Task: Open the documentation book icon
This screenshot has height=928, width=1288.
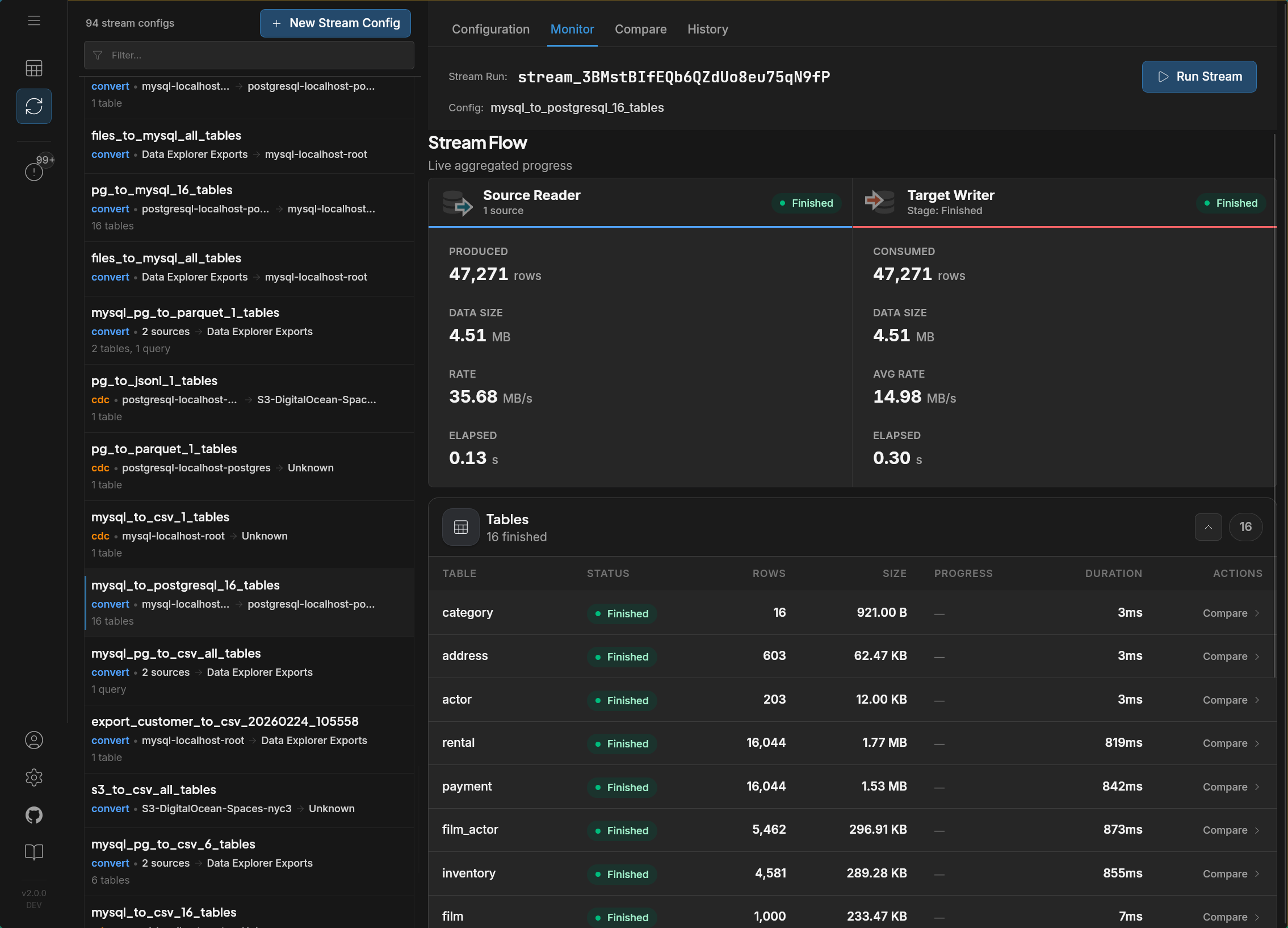Action: [34, 852]
